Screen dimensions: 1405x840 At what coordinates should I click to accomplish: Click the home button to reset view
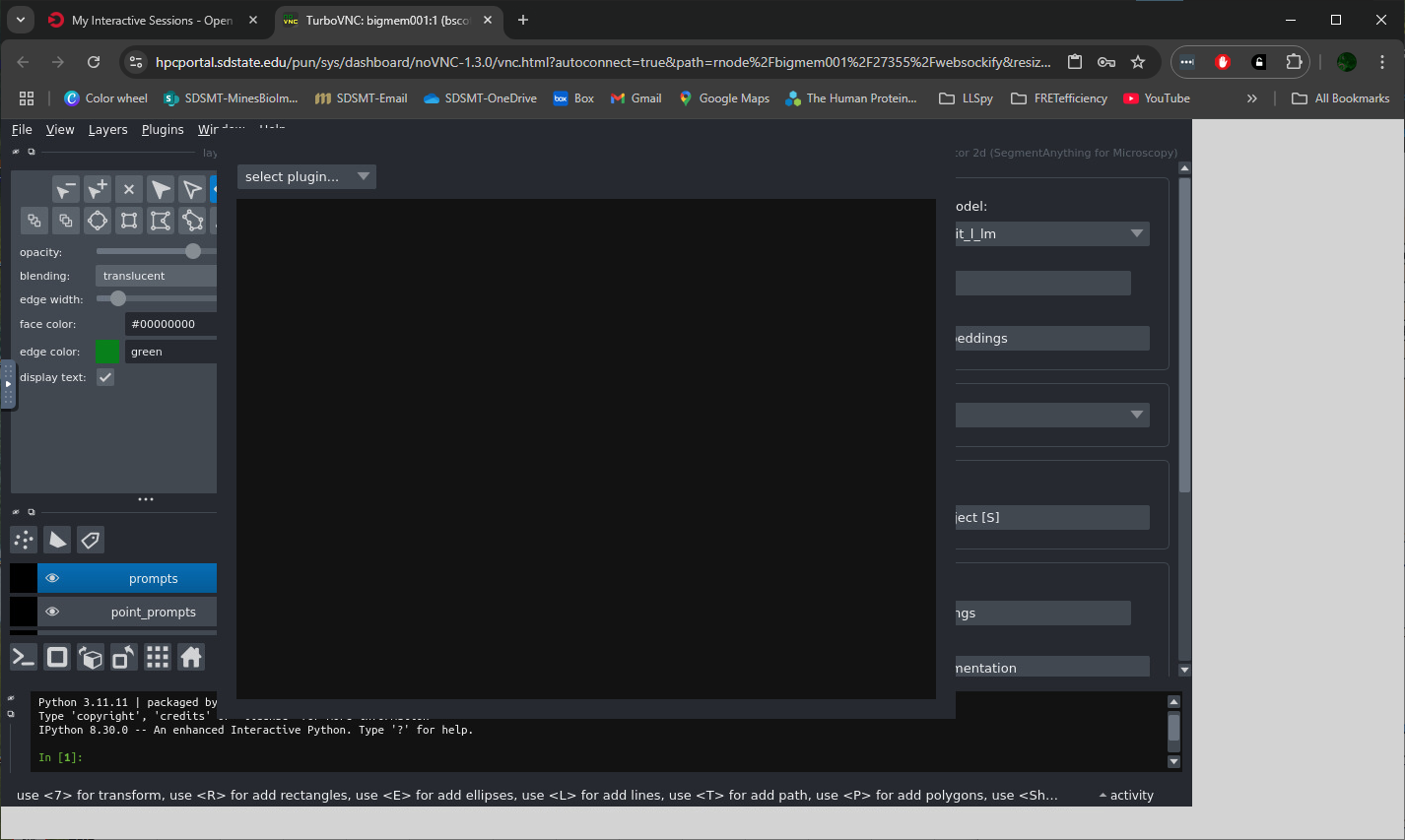point(191,657)
